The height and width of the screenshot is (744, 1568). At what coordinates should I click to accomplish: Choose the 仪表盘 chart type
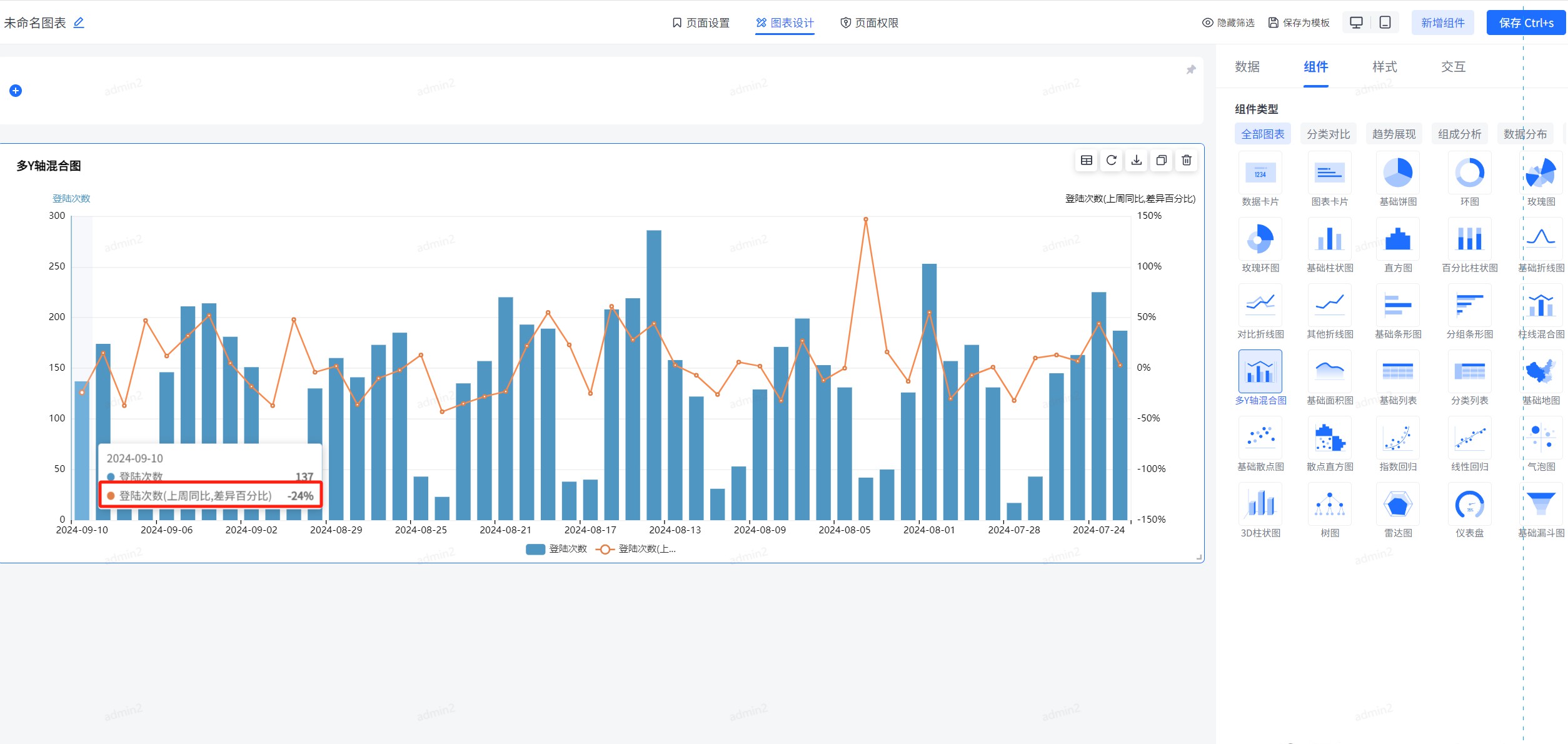[1470, 511]
